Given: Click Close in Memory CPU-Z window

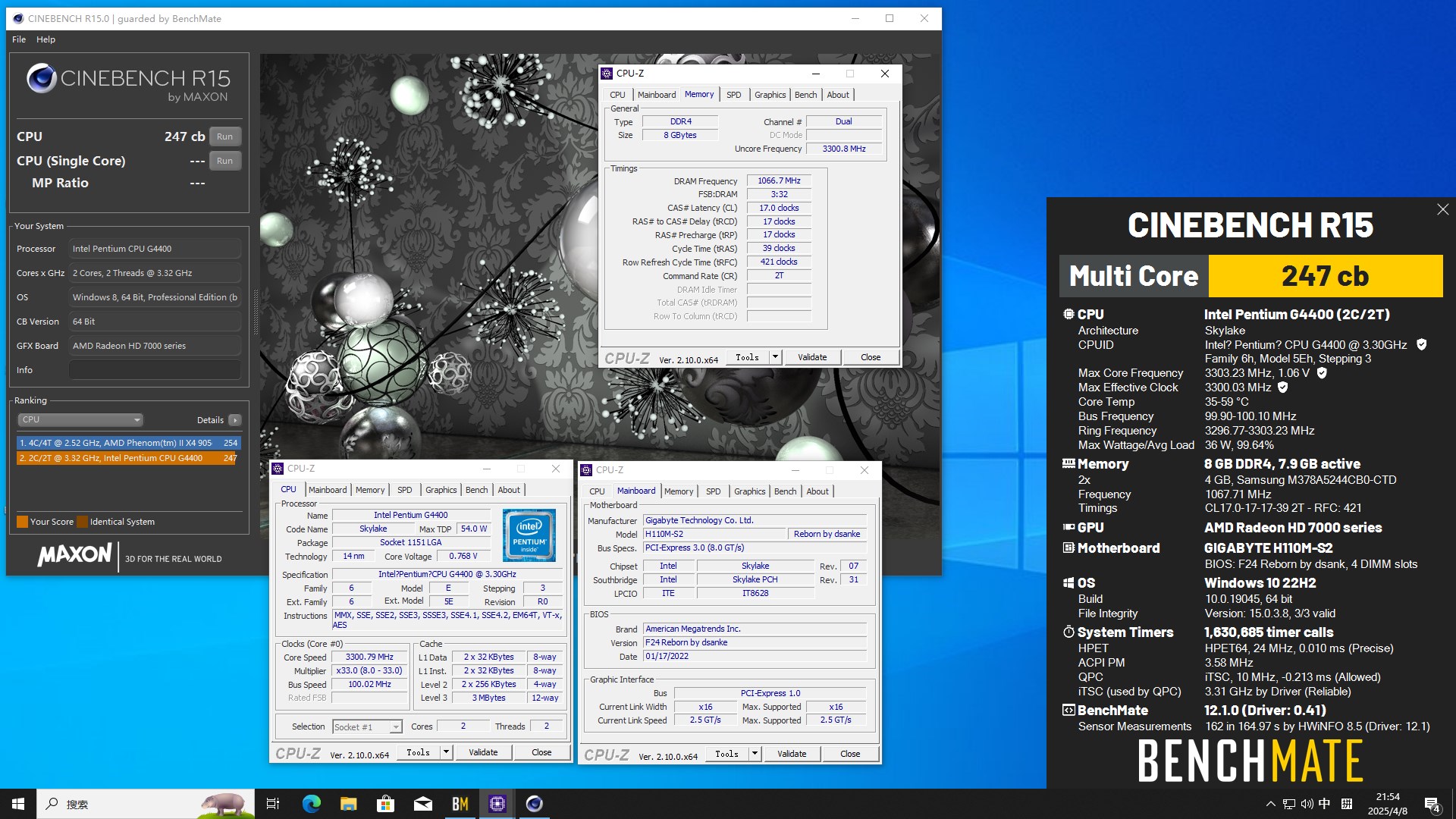Looking at the screenshot, I should (x=871, y=357).
